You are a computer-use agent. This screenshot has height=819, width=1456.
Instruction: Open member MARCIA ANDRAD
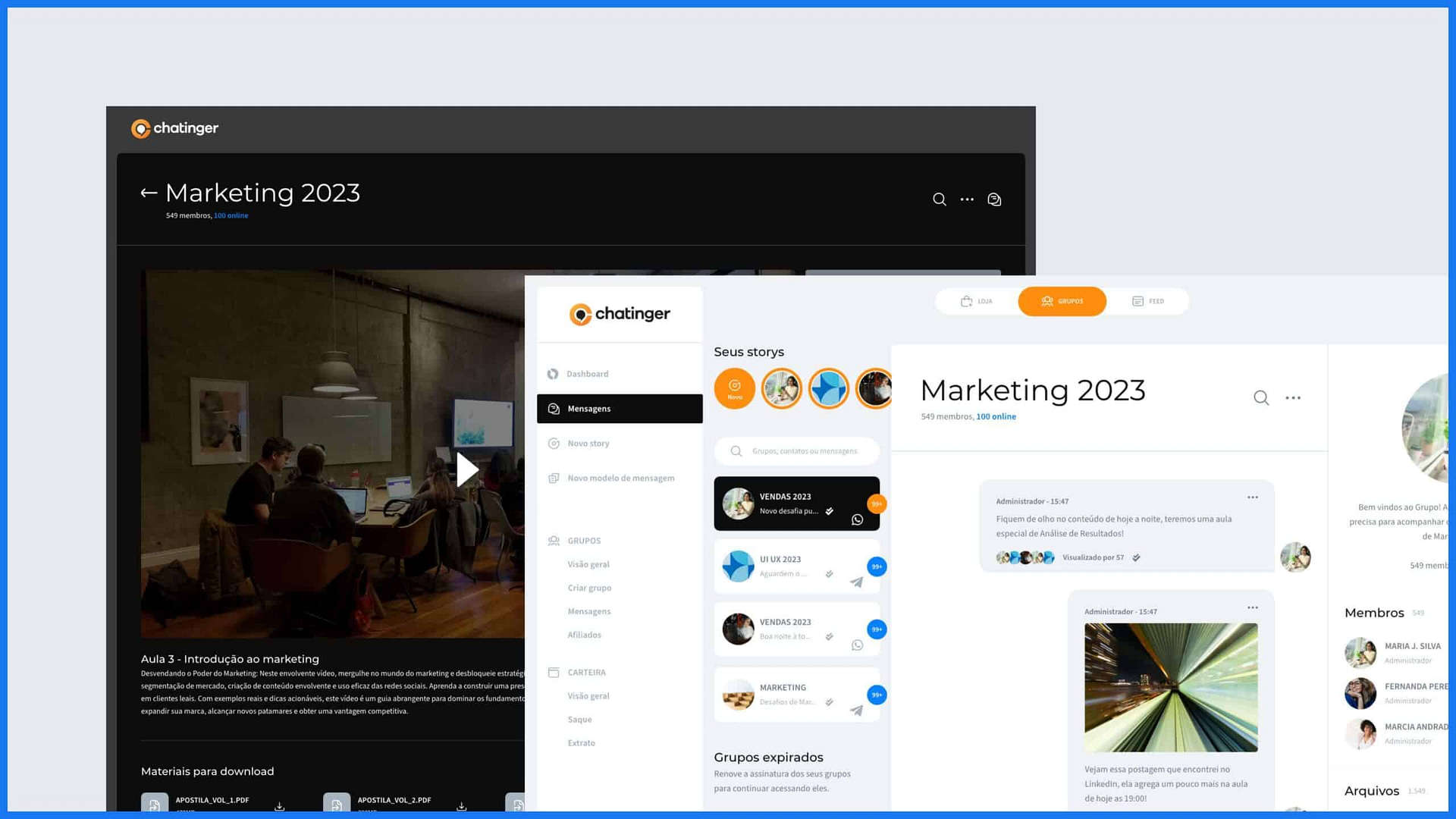[x=1395, y=733]
